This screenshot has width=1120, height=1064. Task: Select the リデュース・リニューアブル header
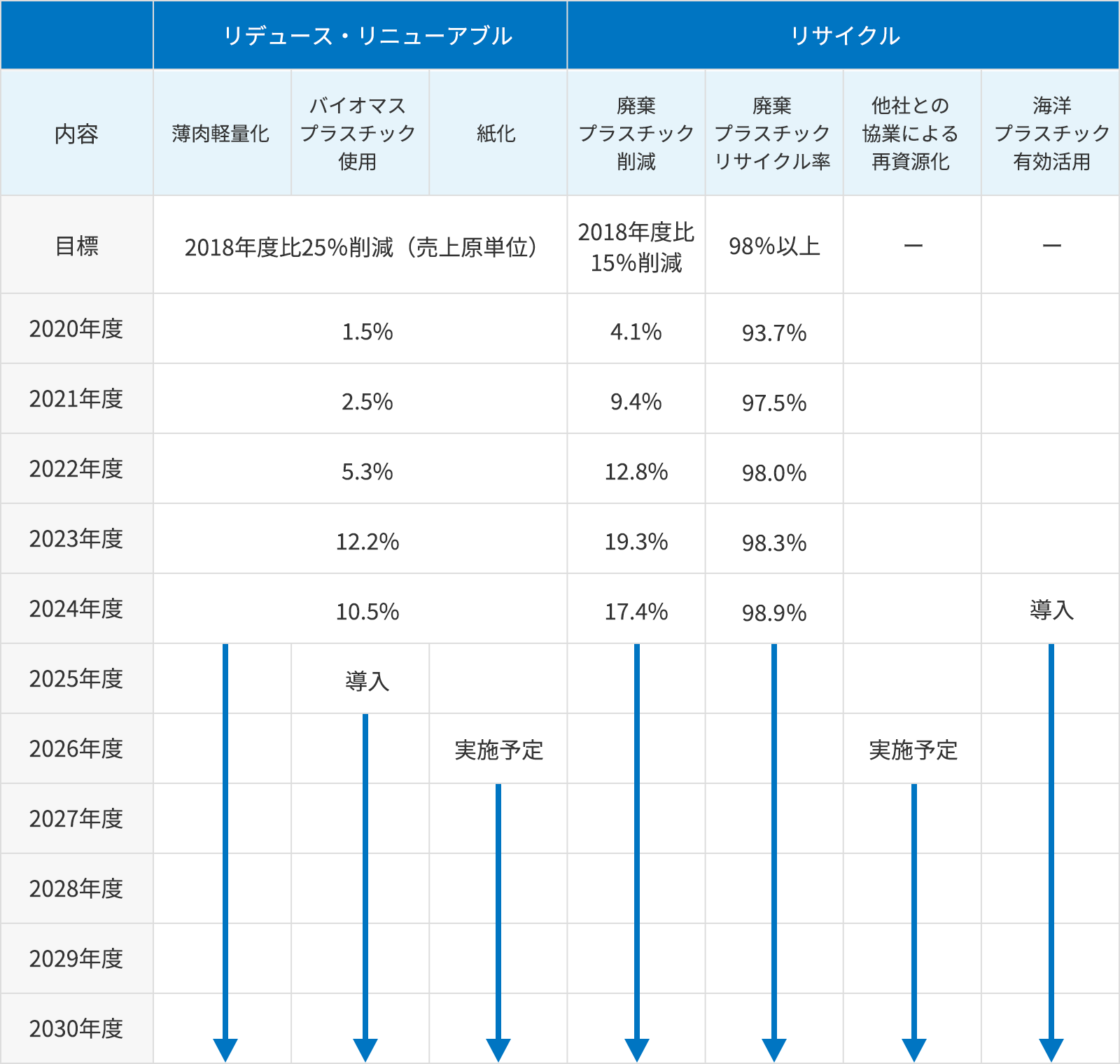point(367,36)
